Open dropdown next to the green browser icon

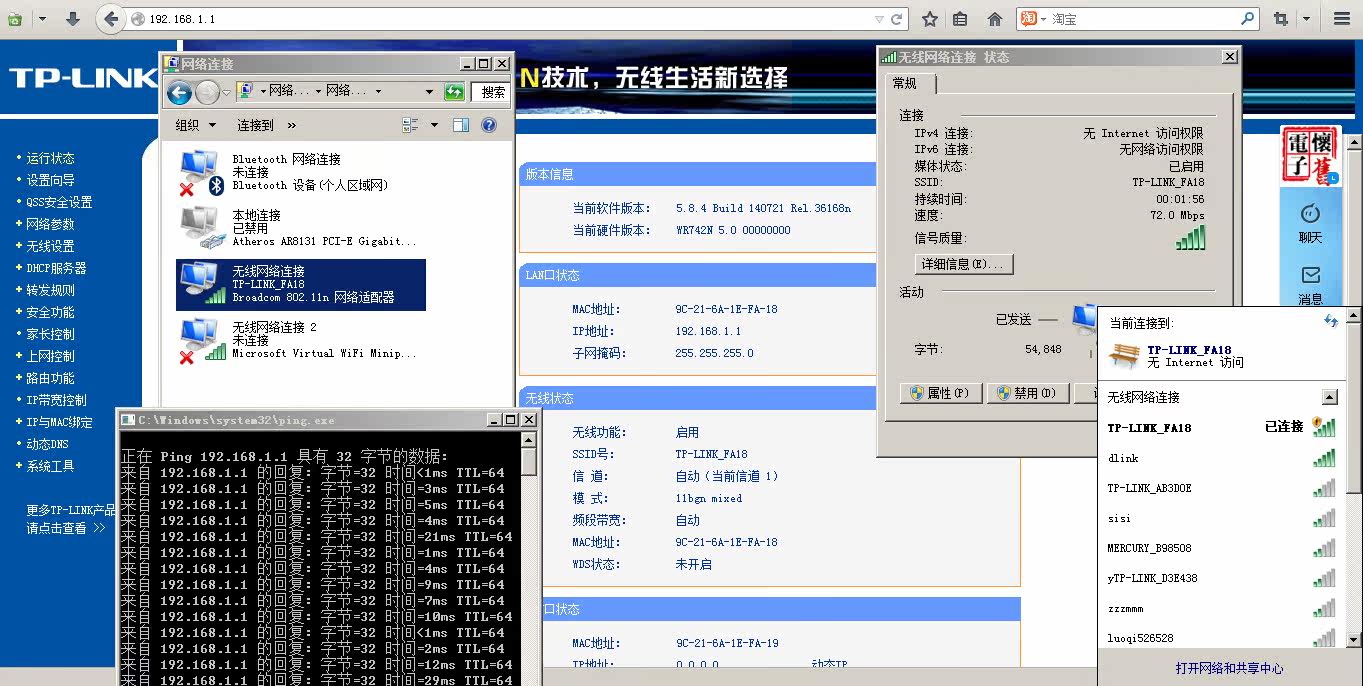tap(42, 19)
